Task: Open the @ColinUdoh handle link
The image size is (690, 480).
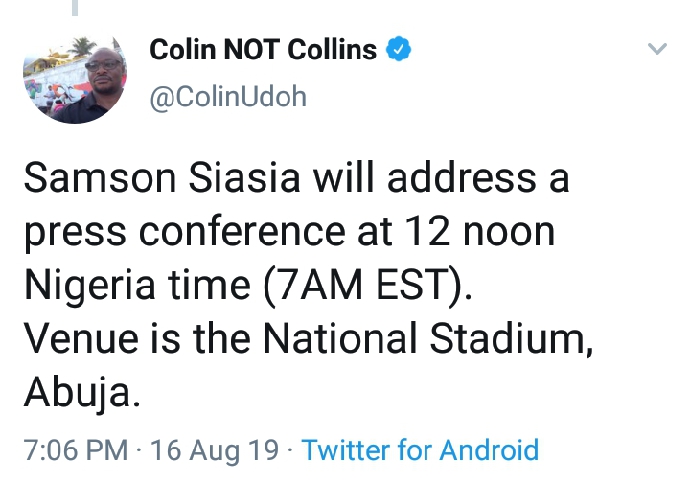Action: [228, 96]
